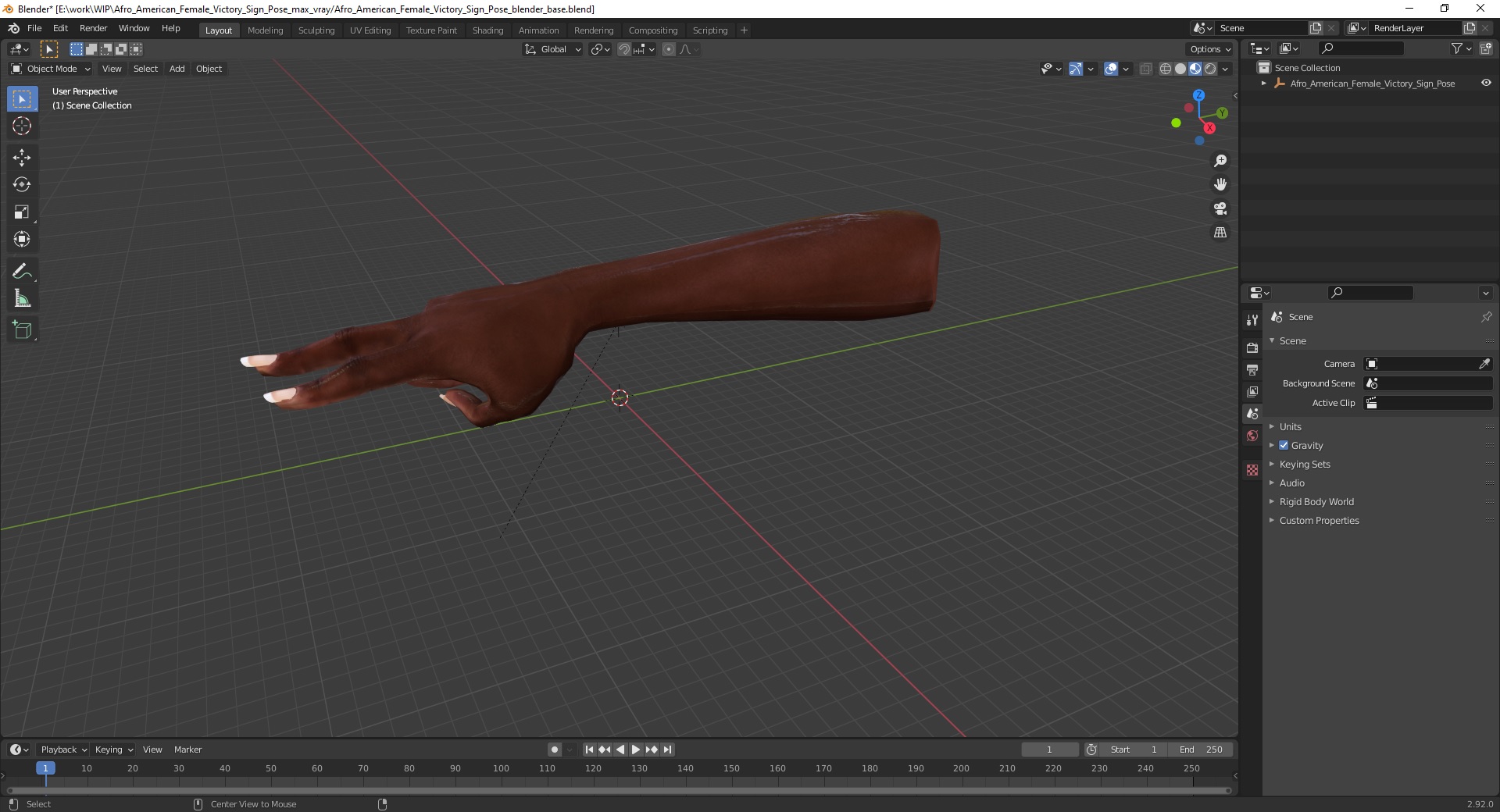1500x812 pixels.
Task: Jump to the timeline start frame
Action: [589, 750]
